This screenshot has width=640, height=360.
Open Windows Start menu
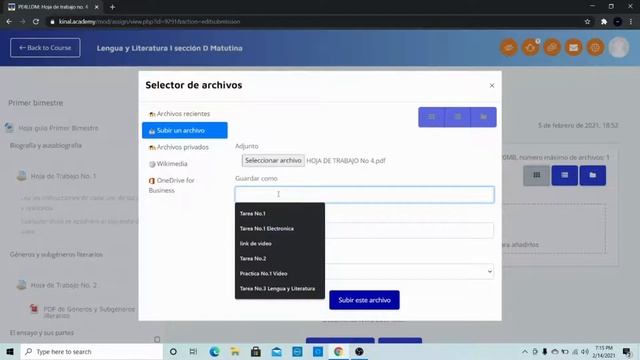click(x=10, y=351)
